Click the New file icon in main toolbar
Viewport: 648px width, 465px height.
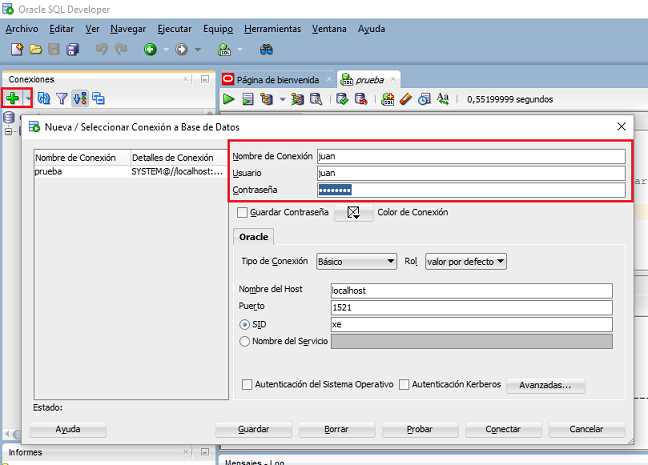(x=17, y=49)
